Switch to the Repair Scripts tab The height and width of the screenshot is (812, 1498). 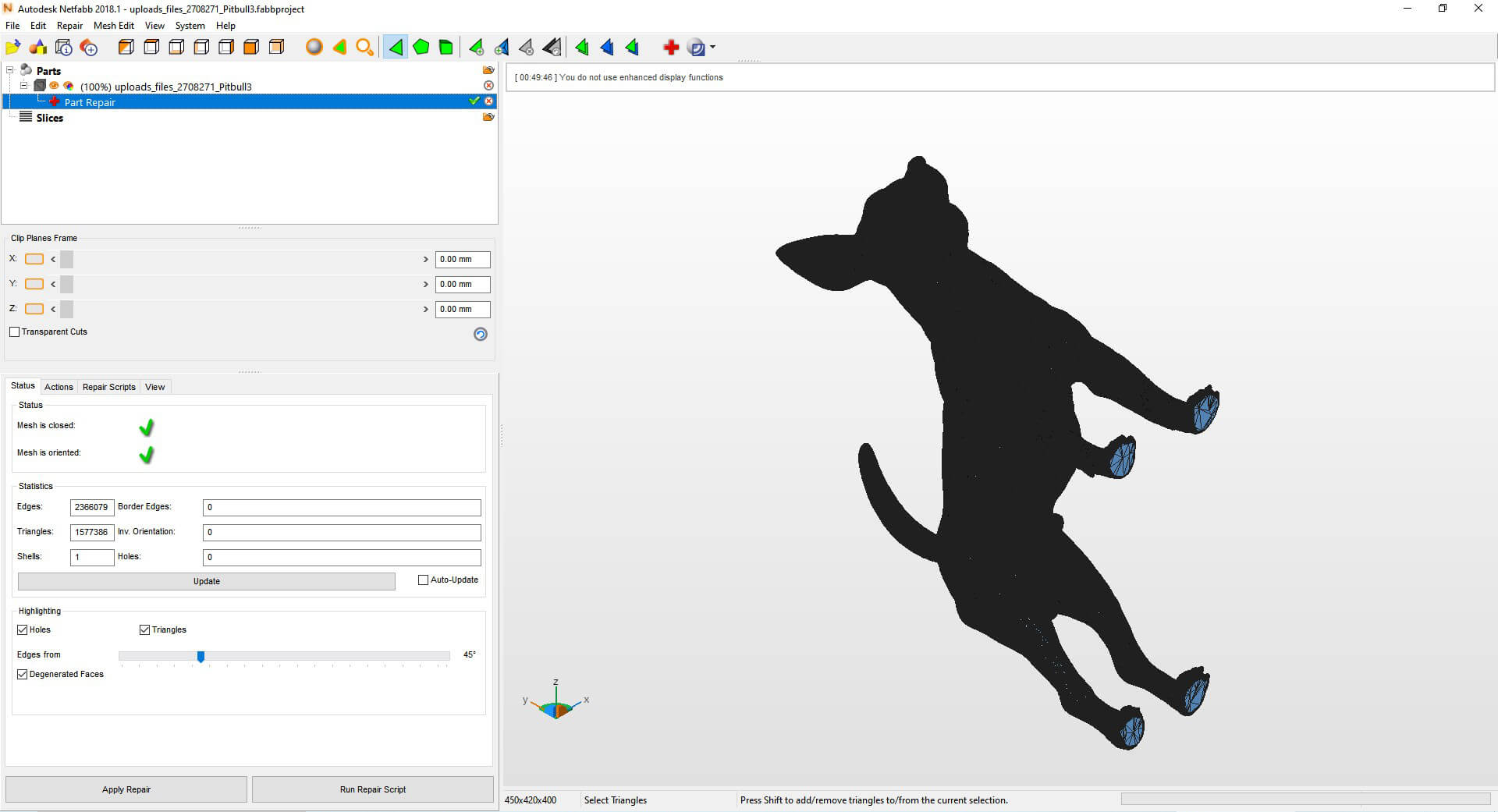[x=108, y=387]
